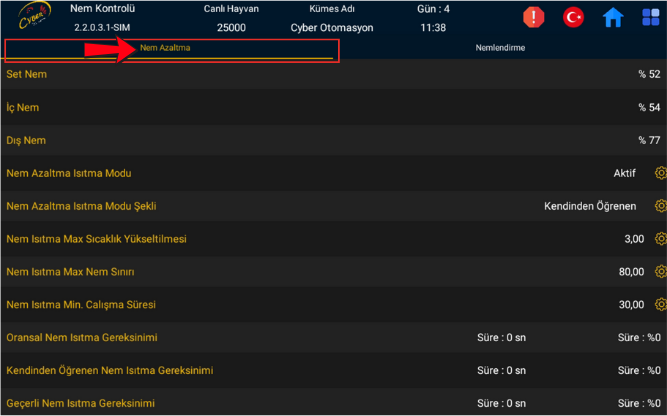Screen dimensions: 667x416
Task: Select the Nem Azaltma tab
Action: coord(166,48)
